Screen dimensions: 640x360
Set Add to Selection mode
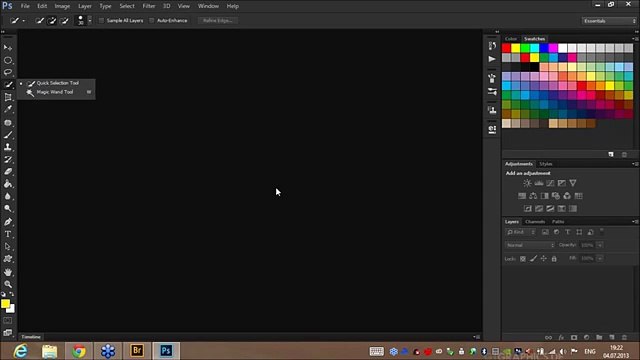pos(52,20)
